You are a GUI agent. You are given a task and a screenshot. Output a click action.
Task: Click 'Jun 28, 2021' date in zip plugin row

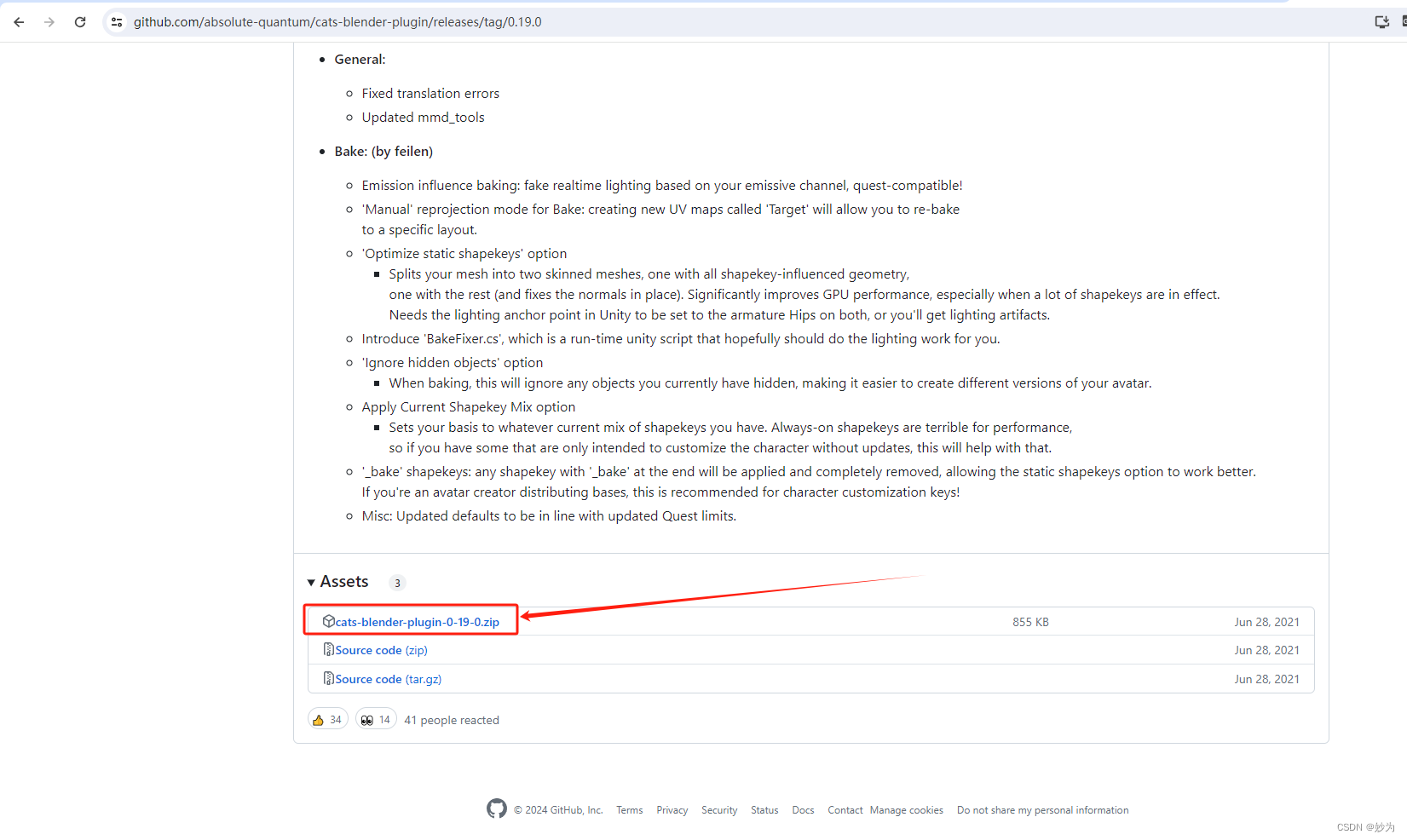(x=1266, y=622)
